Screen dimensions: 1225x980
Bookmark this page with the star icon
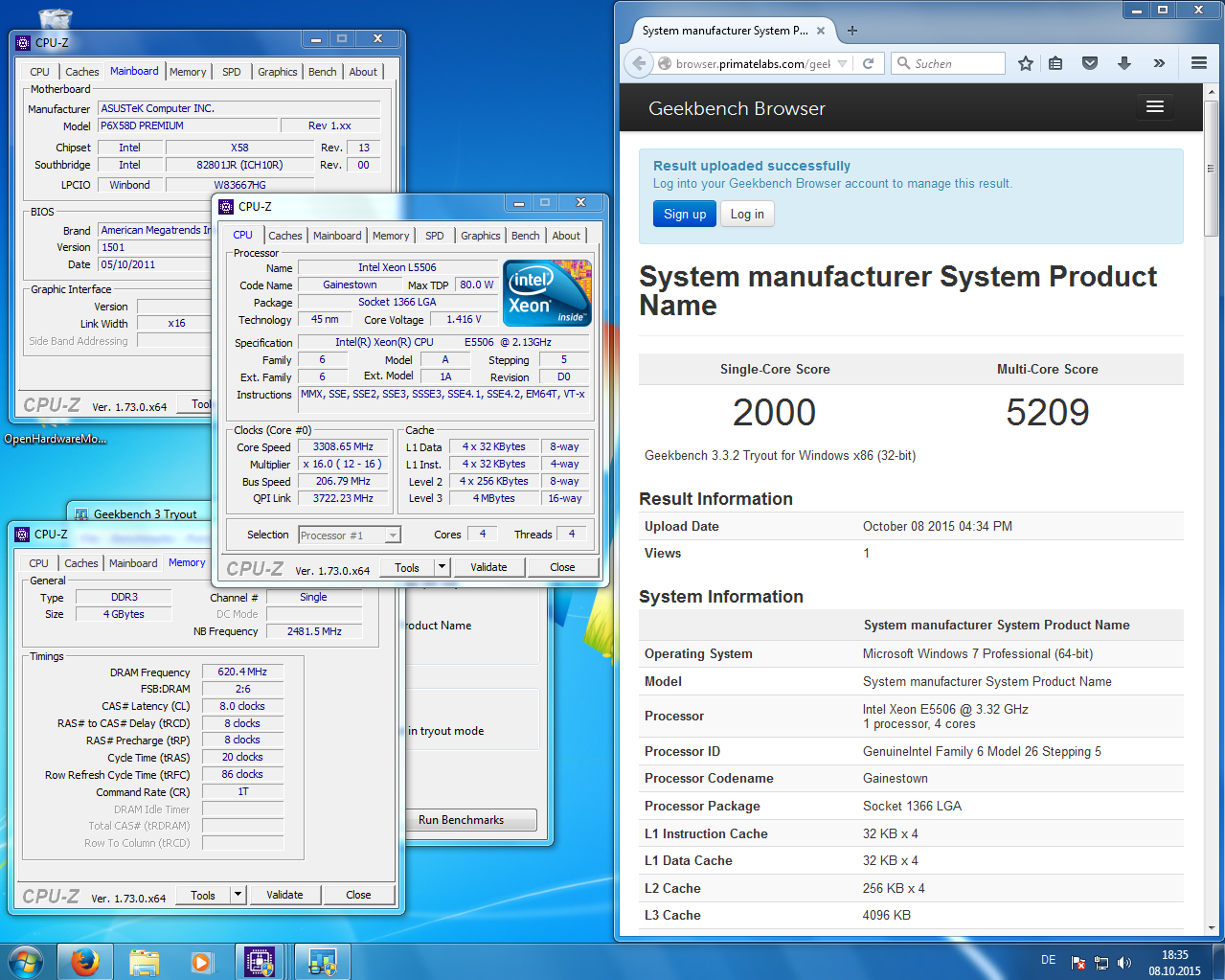click(x=1025, y=63)
